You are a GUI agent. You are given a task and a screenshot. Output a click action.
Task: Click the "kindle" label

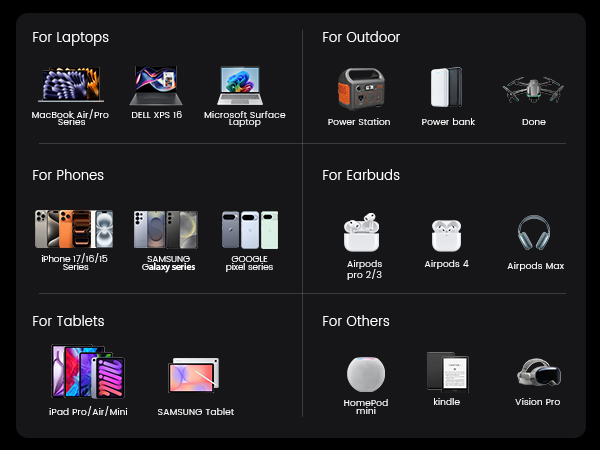point(447,402)
